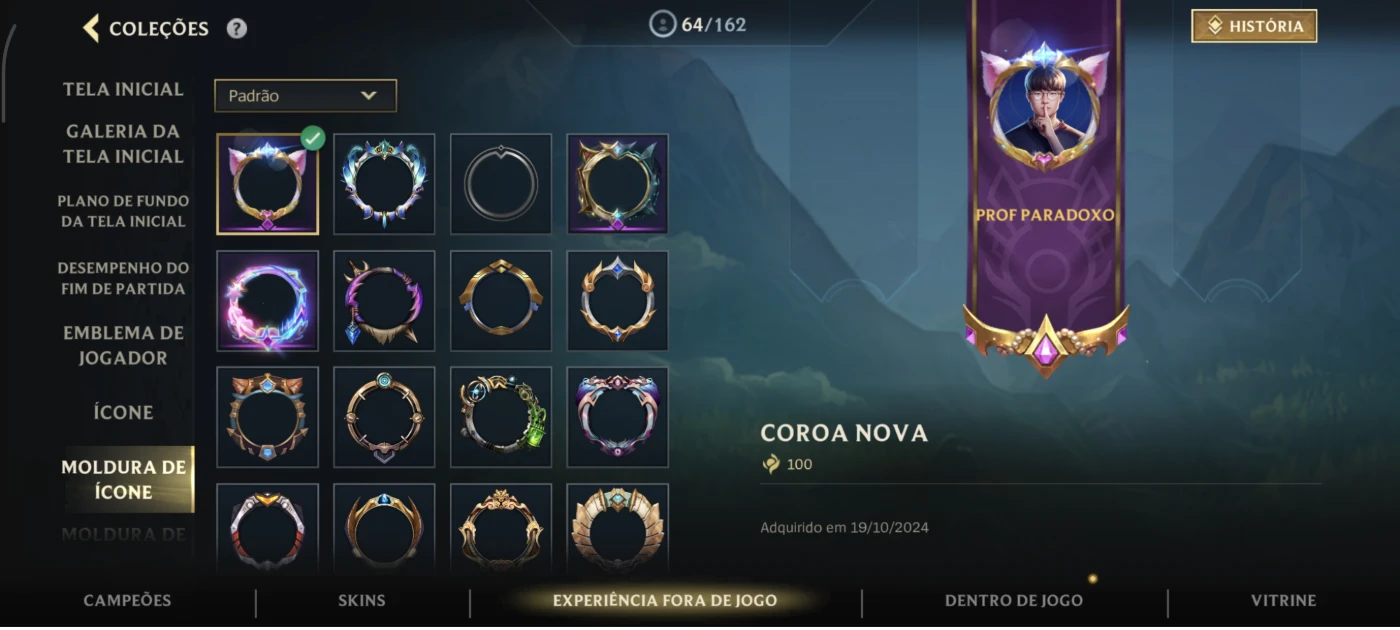Open the Padrão sort dropdown

click(x=305, y=96)
